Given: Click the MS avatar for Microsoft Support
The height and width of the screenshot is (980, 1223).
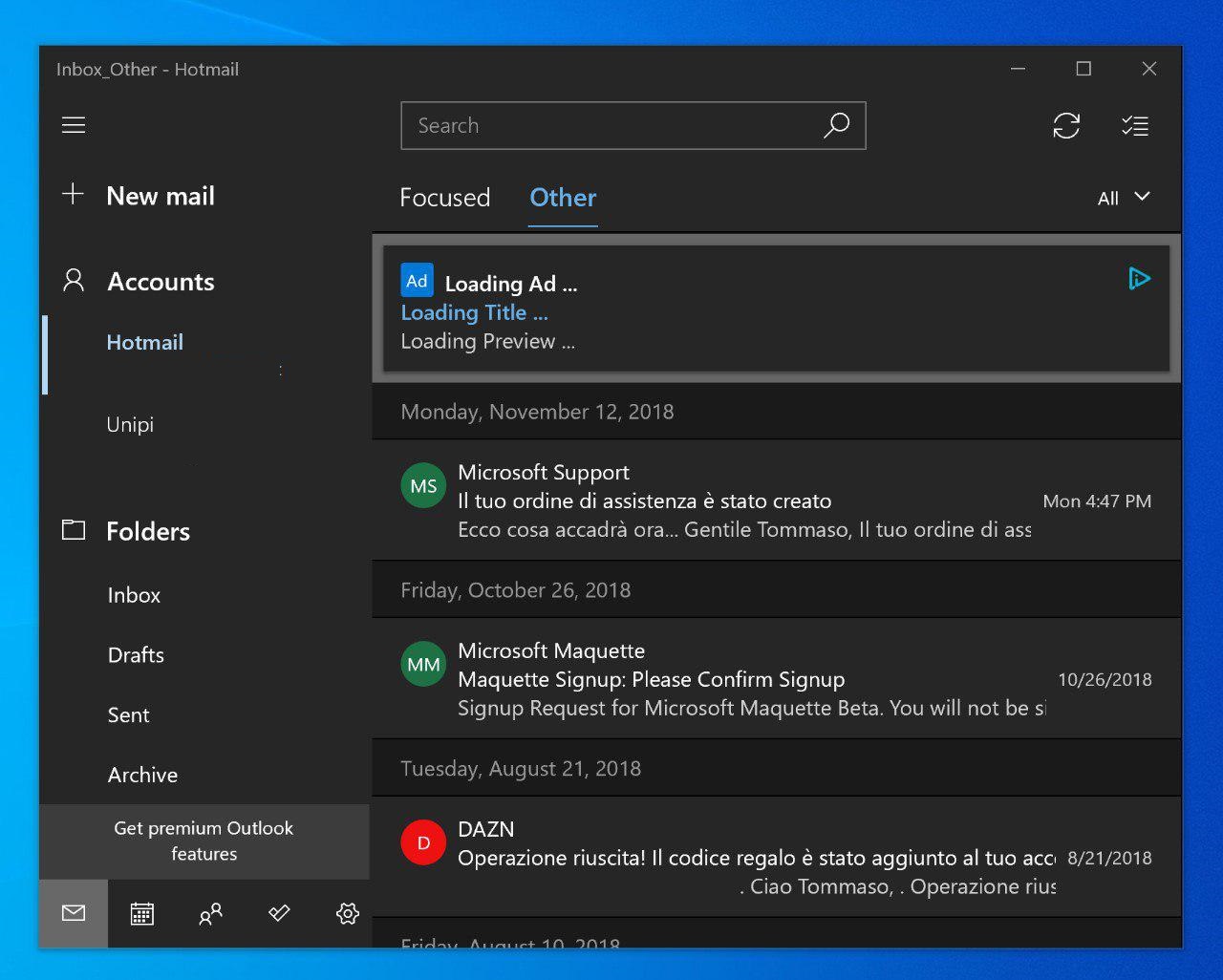Looking at the screenshot, I should (x=423, y=486).
